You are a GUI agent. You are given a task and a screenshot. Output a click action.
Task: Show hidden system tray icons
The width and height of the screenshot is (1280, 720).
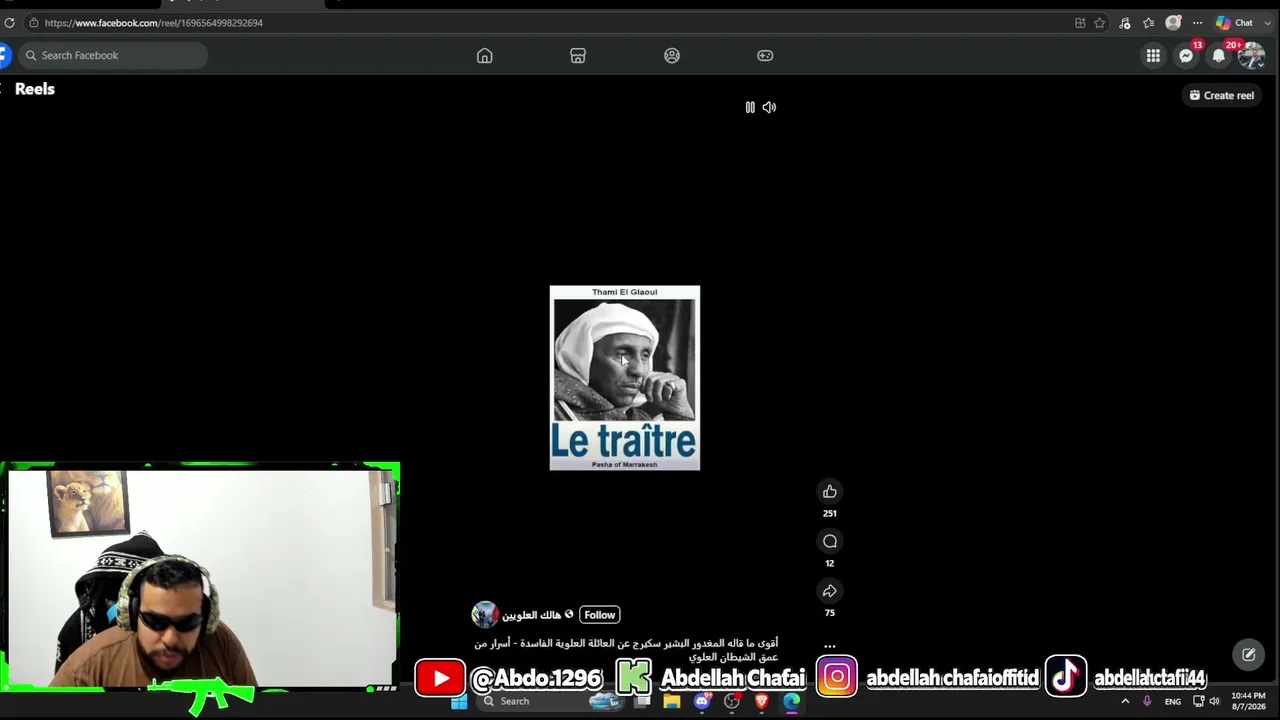[x=1125, y=701]
